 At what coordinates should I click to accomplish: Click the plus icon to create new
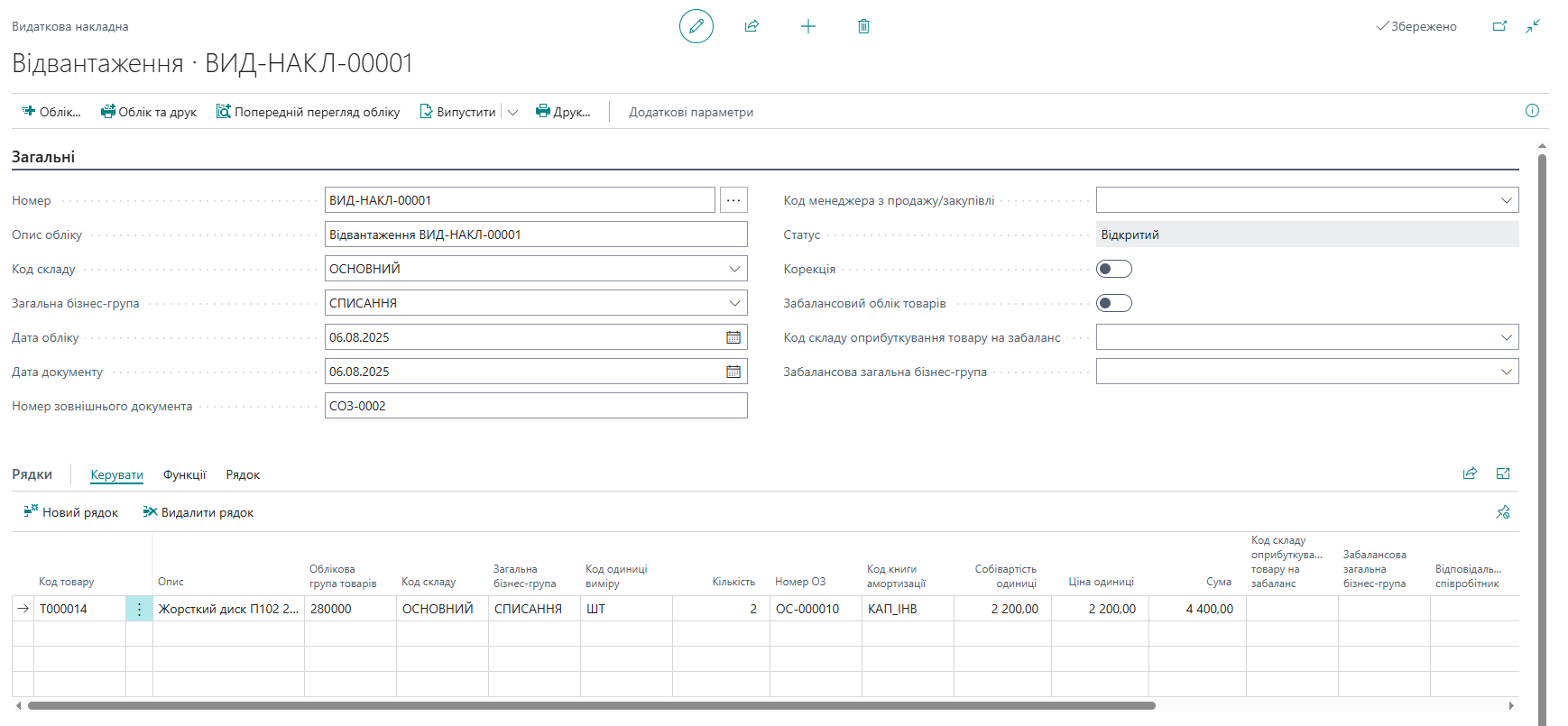pyautogui.click(x=807, y=26)
